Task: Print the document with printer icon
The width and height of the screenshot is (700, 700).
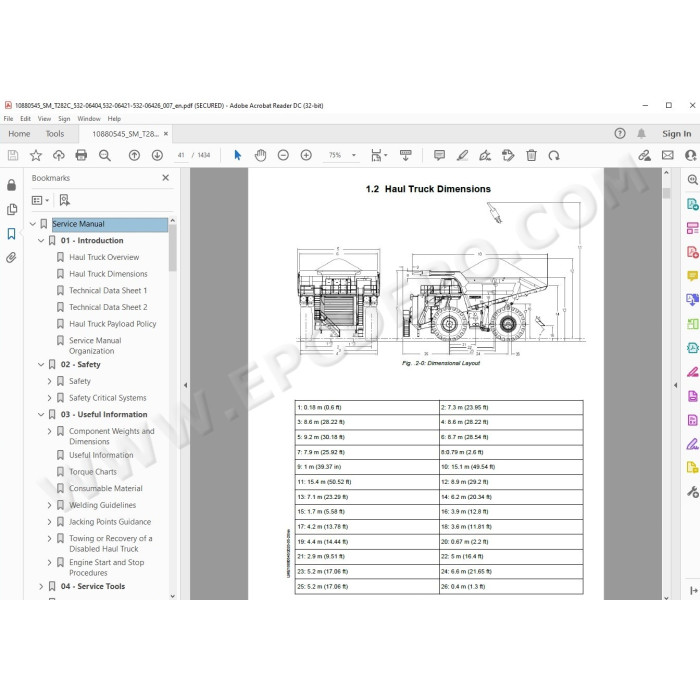Action: pos(81,155)
